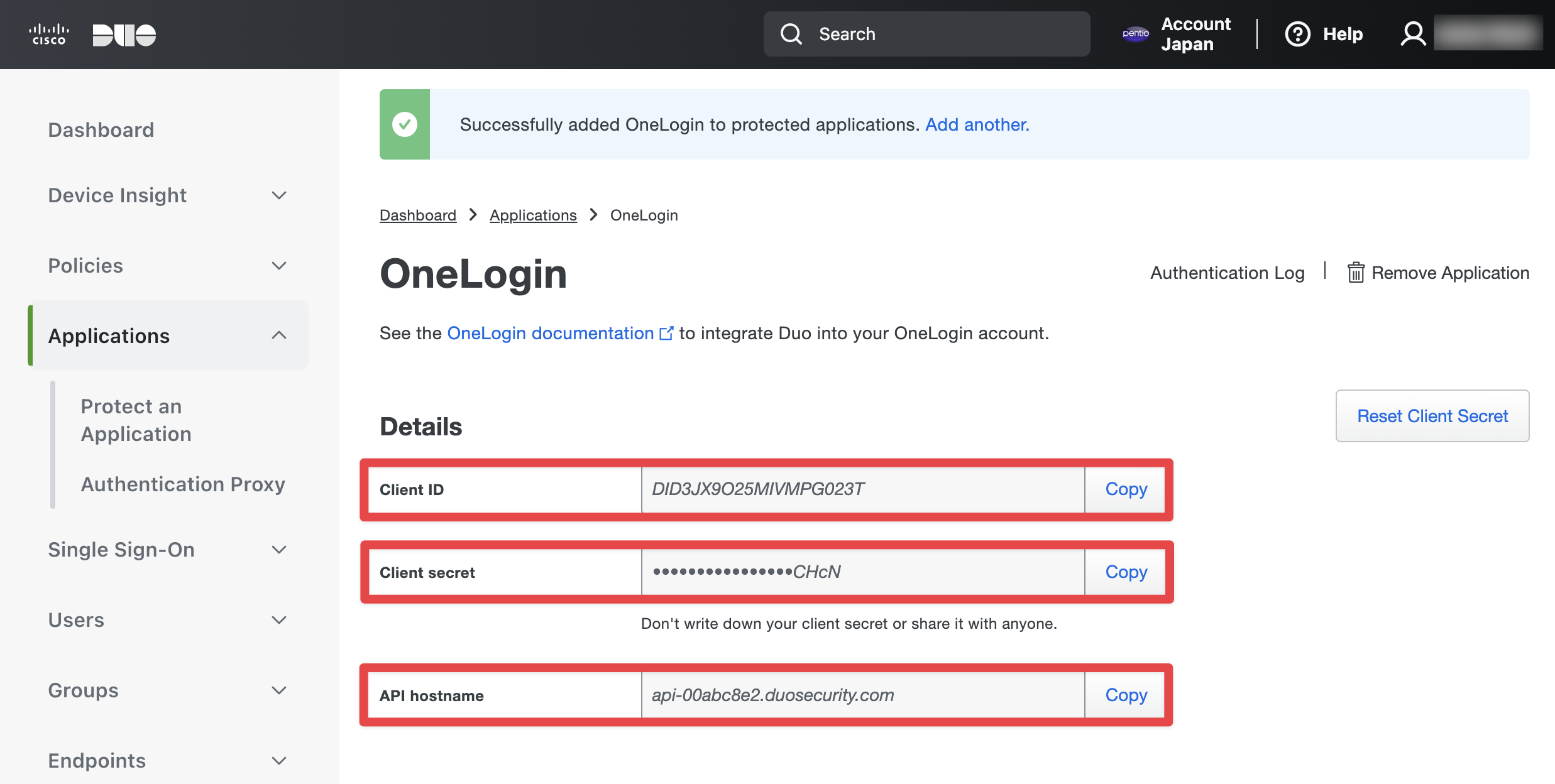
Task: Click the Client secret value field
Action: point(863,572)
